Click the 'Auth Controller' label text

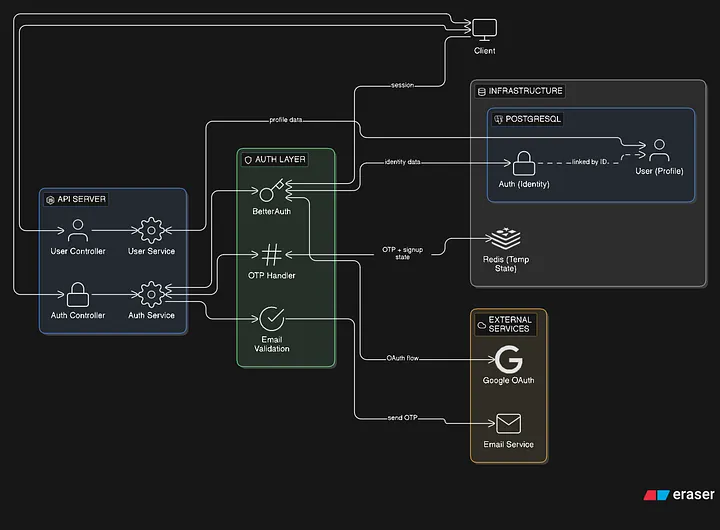tap(78, 316)
